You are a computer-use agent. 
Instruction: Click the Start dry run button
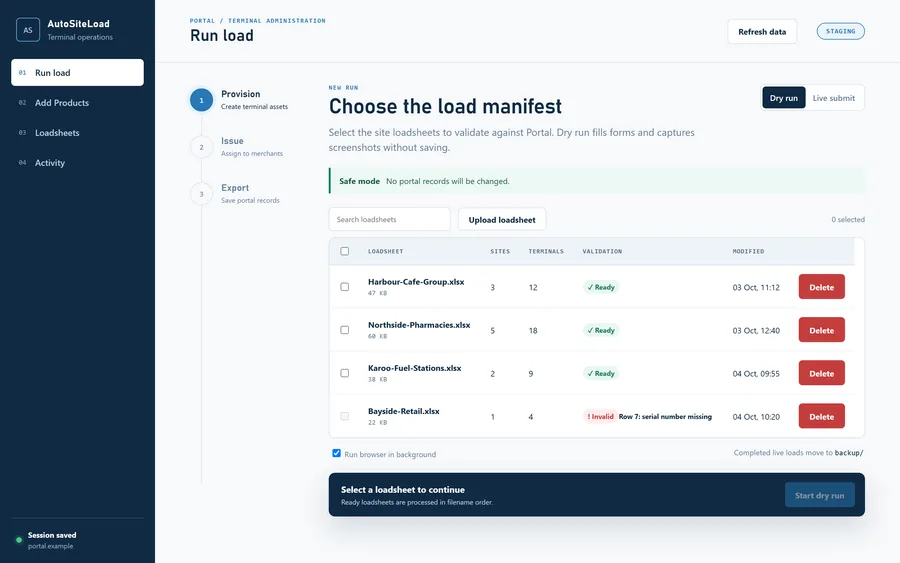click(x=819, y=495)
